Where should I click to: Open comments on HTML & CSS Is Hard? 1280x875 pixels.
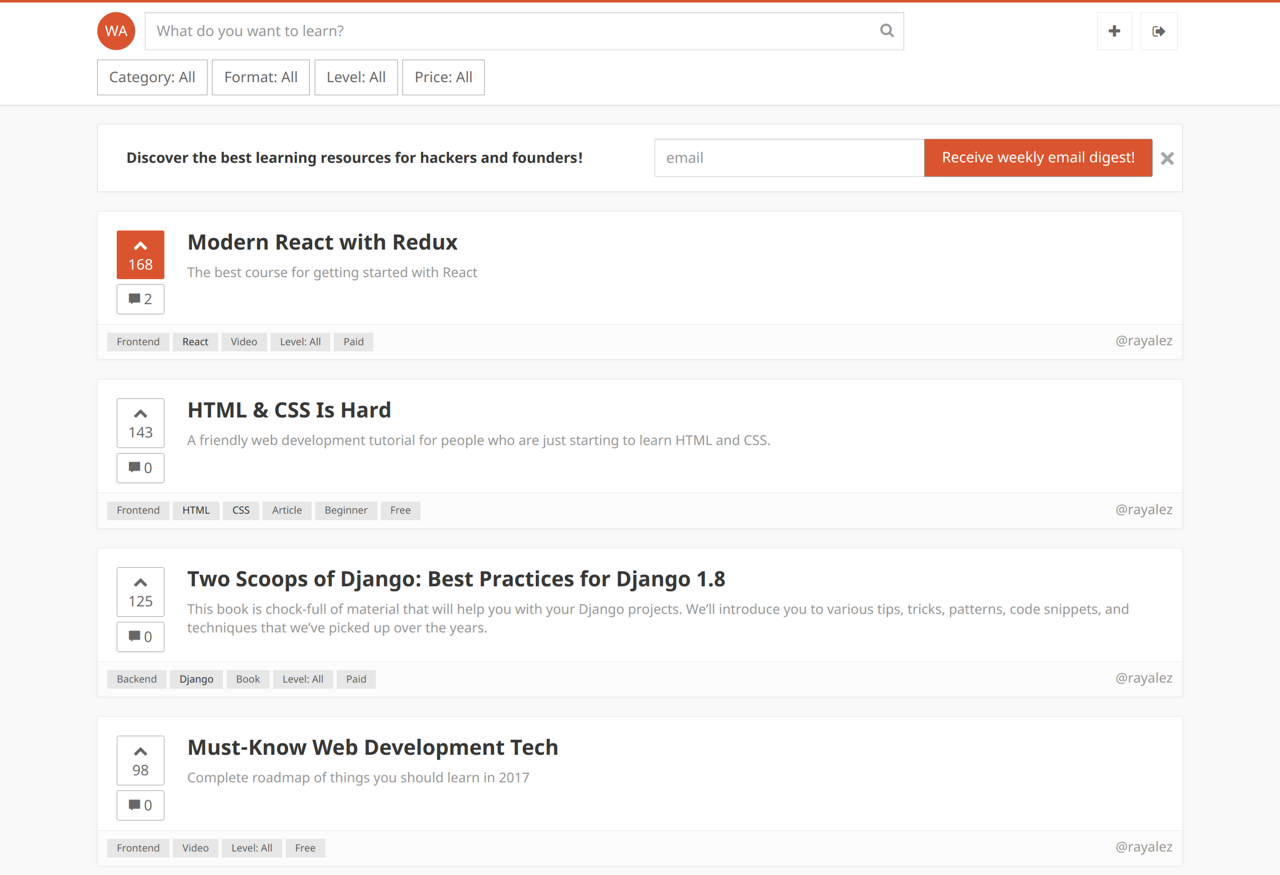click(140, 468)
